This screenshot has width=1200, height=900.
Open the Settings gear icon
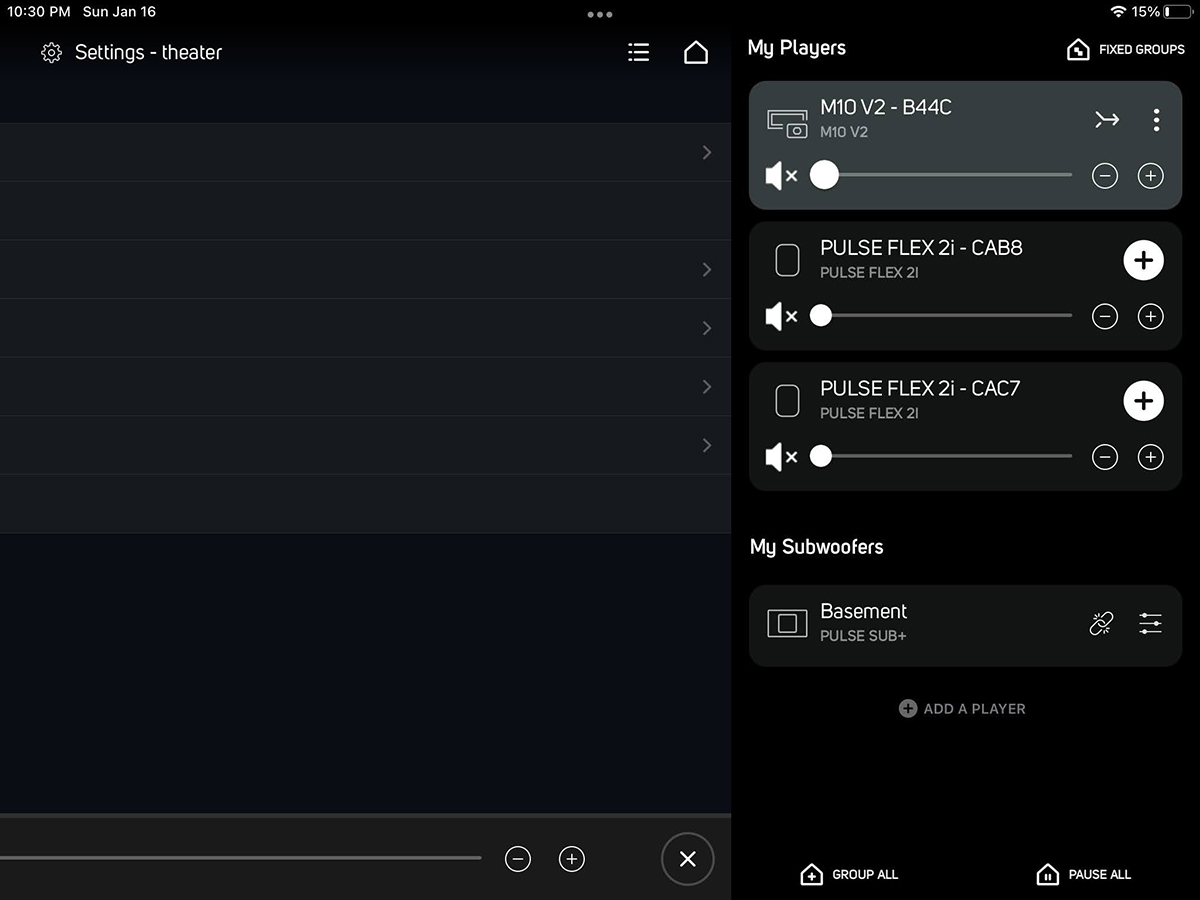51,53
